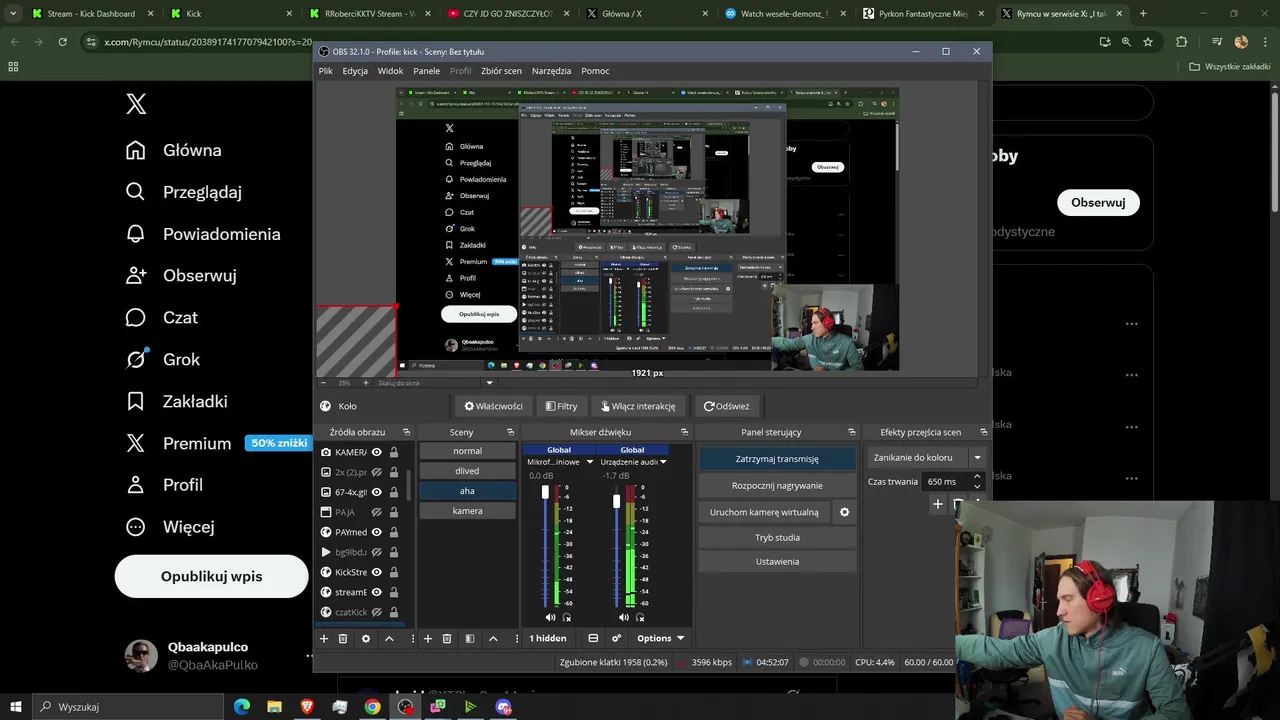Move source up in Źródła obrazu toolbar
This screenshot has height=720, width=1280.
389,638
